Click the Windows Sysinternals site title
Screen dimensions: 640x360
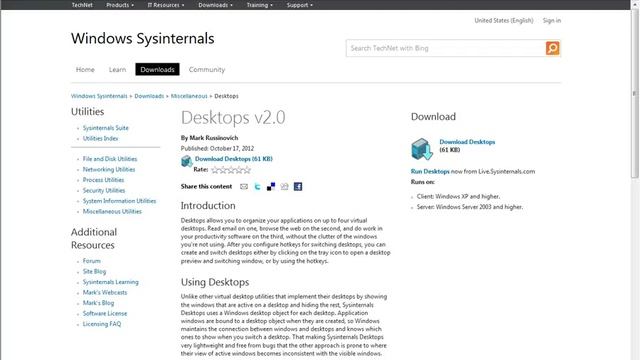(x=142, y=38)
